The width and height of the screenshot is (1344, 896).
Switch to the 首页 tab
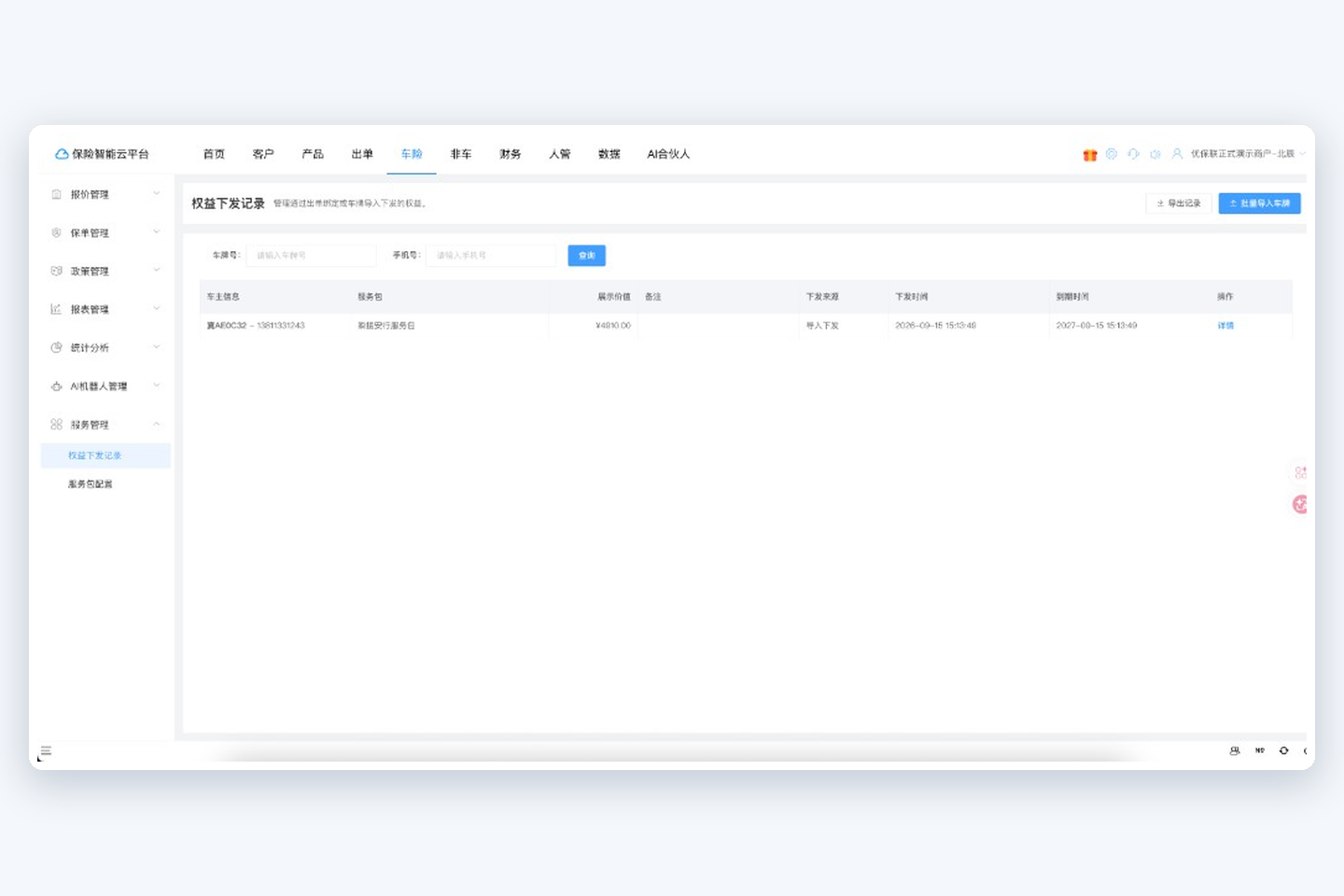214,154
